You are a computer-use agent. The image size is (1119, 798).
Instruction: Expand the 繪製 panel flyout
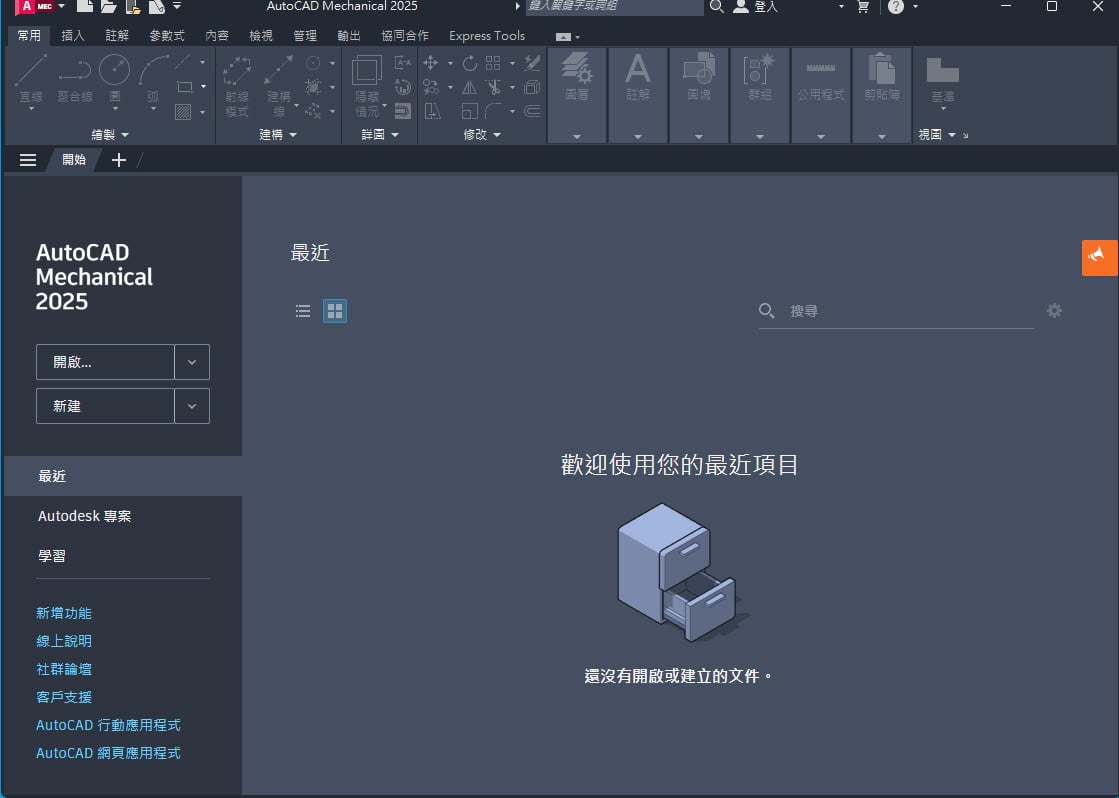(x=110, y=134)
